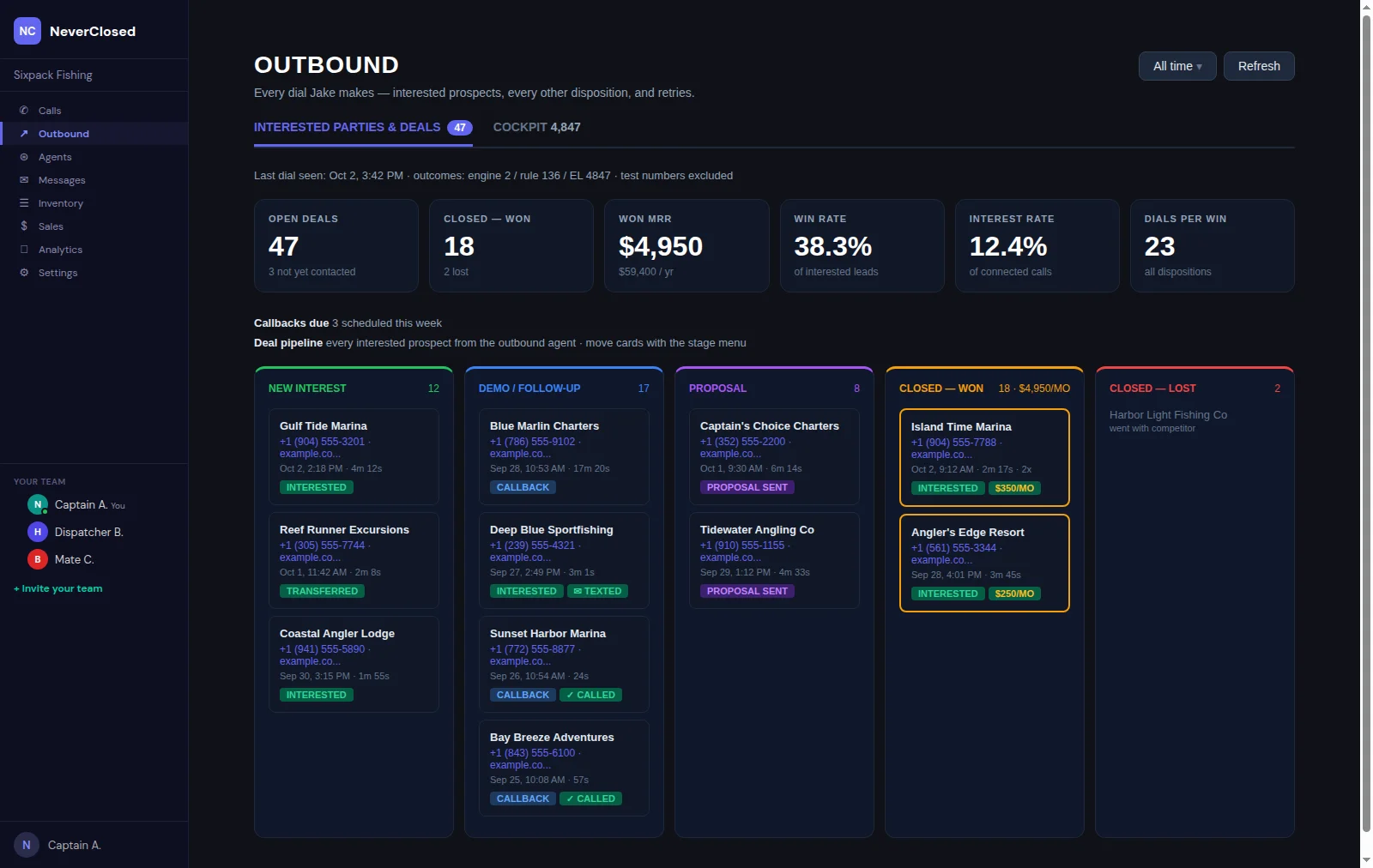Open the Calls menu item
Viewport: 1373px width, 868px height.
coord(94,111)
